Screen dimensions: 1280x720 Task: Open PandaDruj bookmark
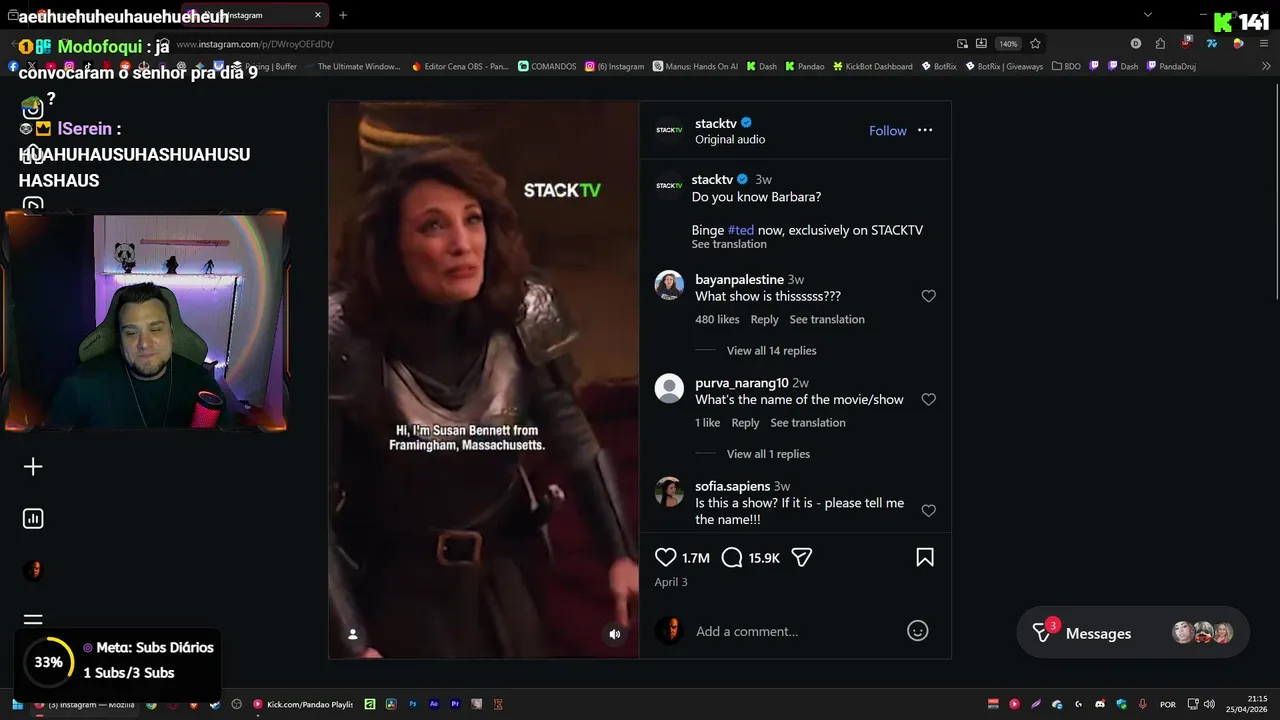tap(1171, 66)
